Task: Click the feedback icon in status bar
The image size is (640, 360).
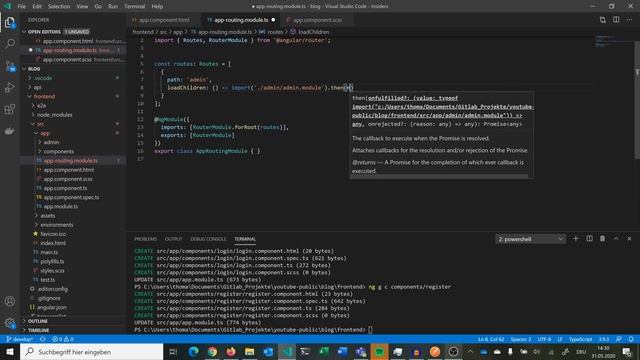Action: tap(619, 339)
